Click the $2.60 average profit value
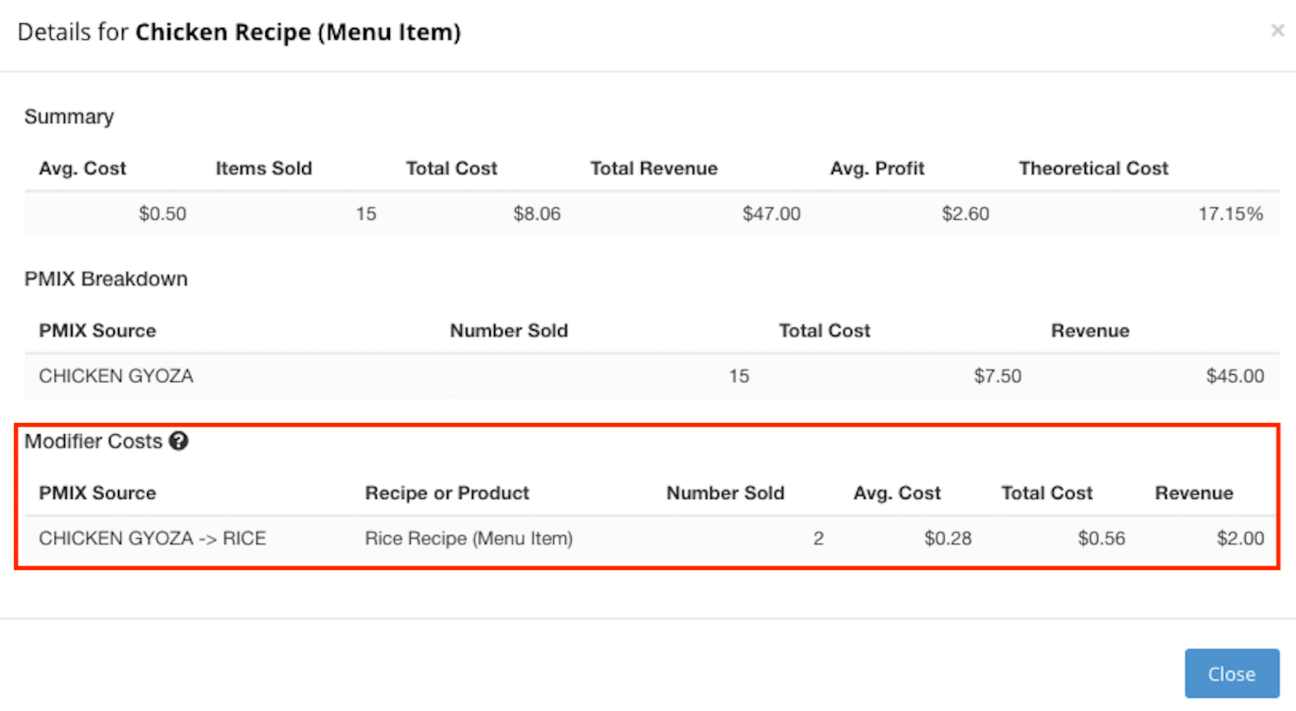Image resolution: width=1296 pixels, height=711 pixels. click(x=965, y=214)
